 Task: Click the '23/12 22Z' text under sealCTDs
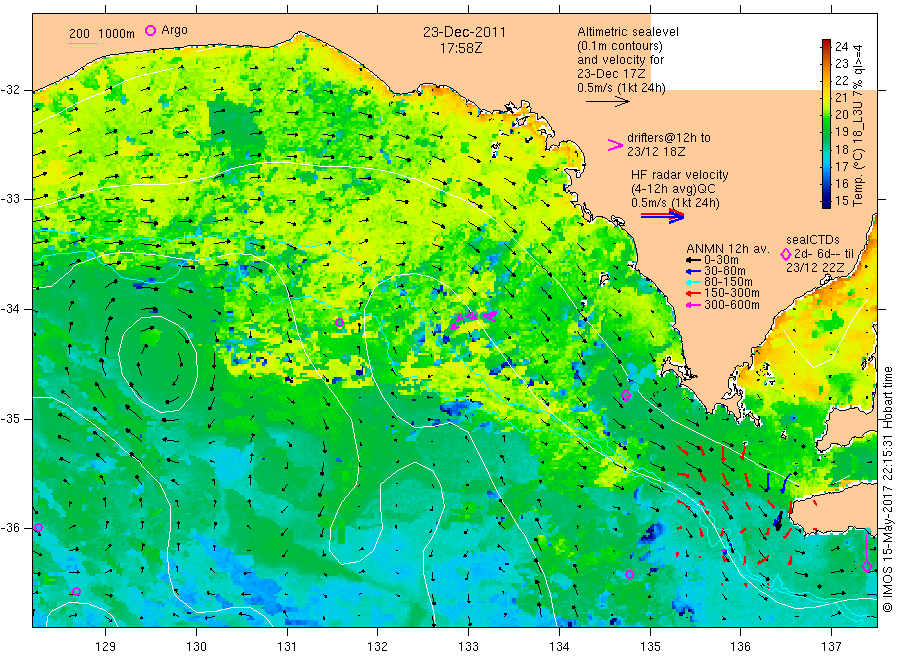click(815, 268)
